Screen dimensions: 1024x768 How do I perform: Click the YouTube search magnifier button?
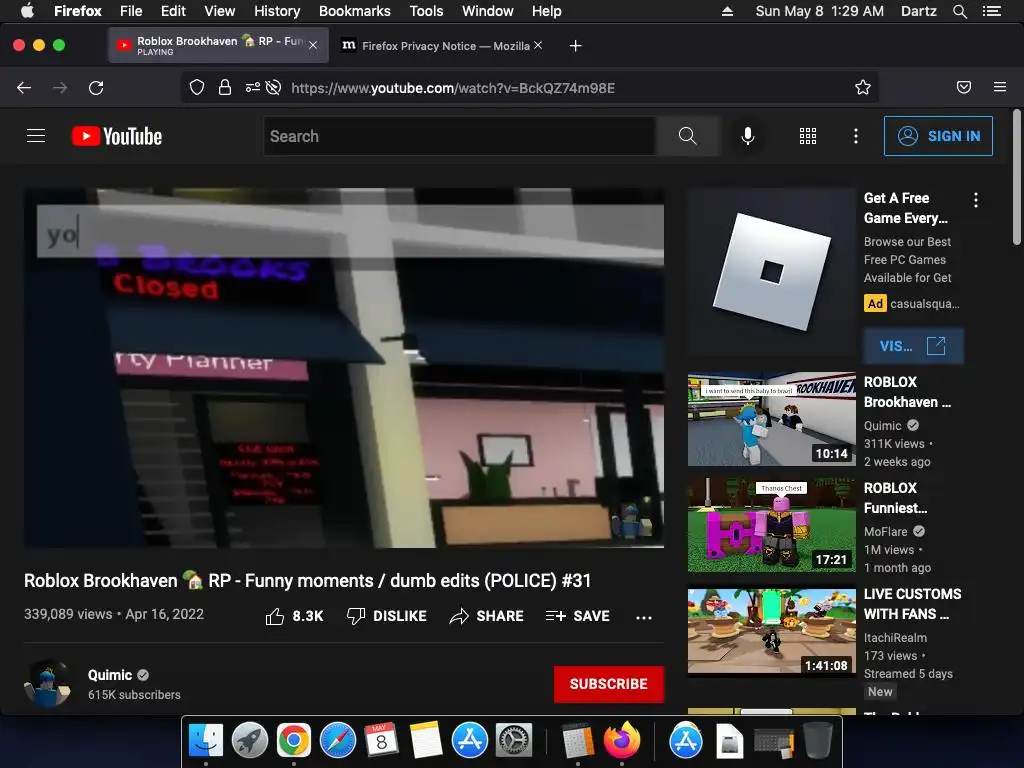[x=688, y=136]
